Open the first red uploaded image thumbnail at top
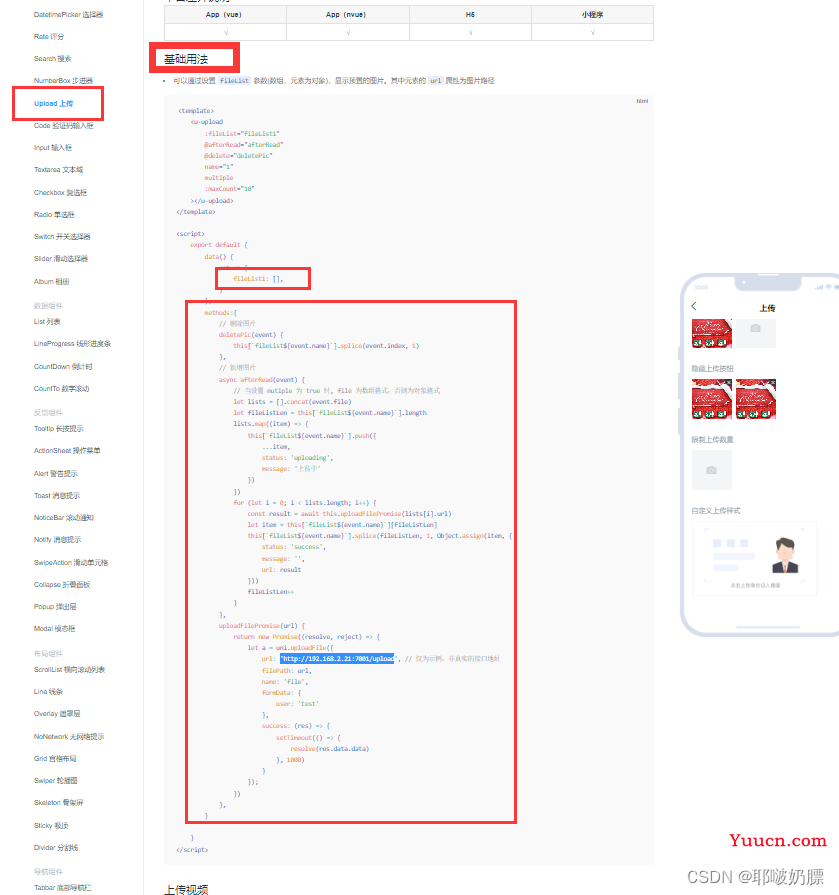 (712, 333)
